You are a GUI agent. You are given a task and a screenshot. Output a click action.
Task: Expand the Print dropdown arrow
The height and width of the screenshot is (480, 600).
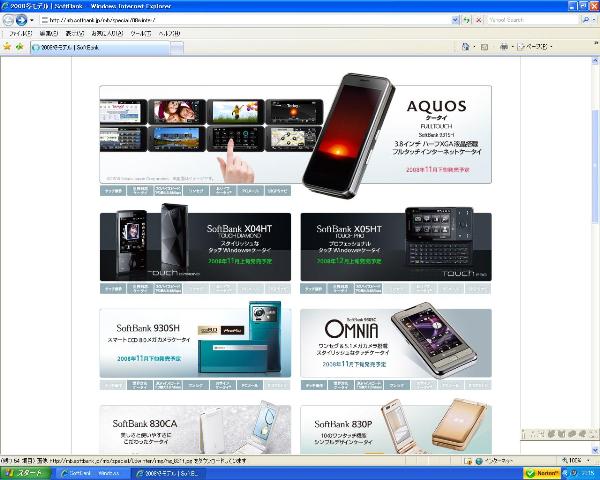pyautogui.click(x=512, y=47)
